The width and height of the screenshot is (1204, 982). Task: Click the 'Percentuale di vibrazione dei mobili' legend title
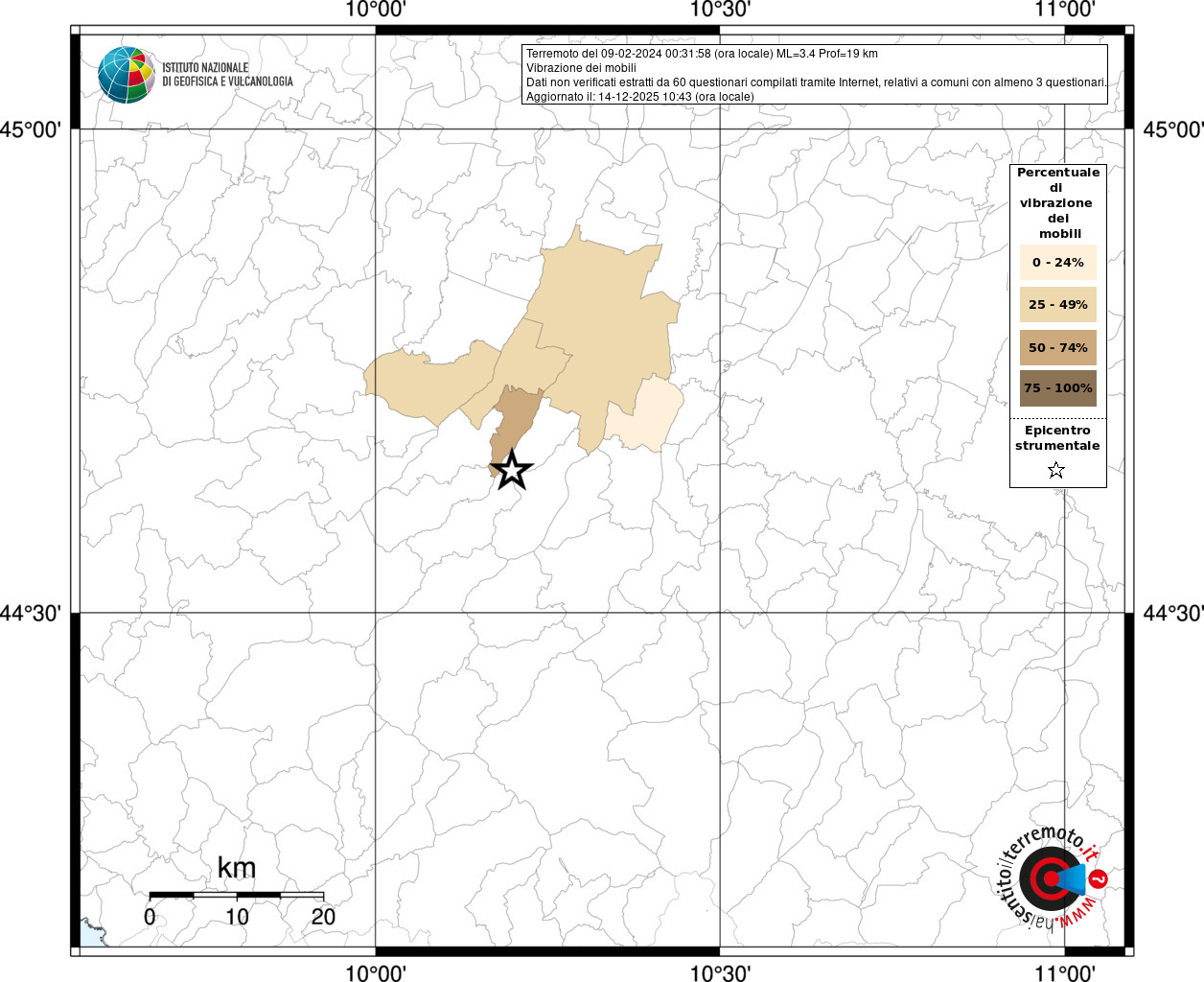1058,202
